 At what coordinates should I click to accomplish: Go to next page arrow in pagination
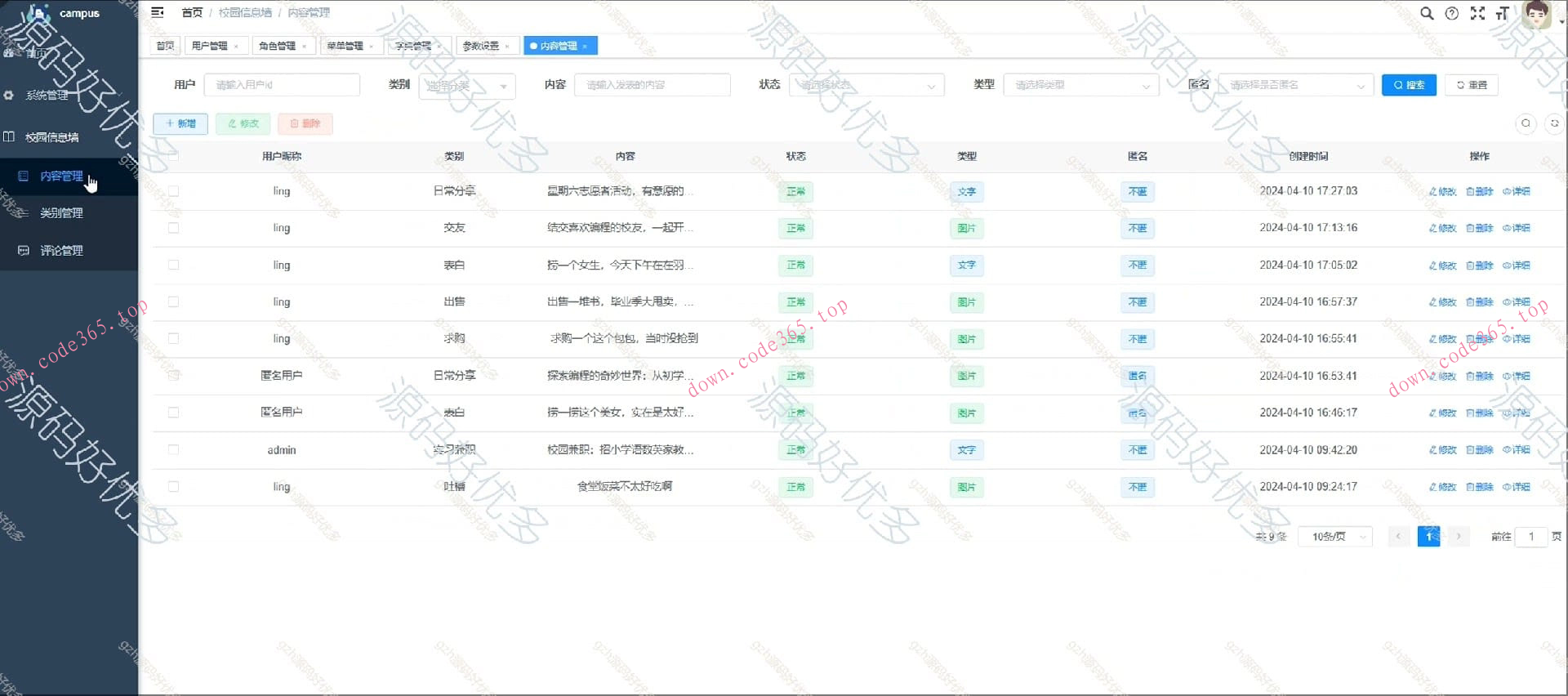click(x=1459, y=537)
